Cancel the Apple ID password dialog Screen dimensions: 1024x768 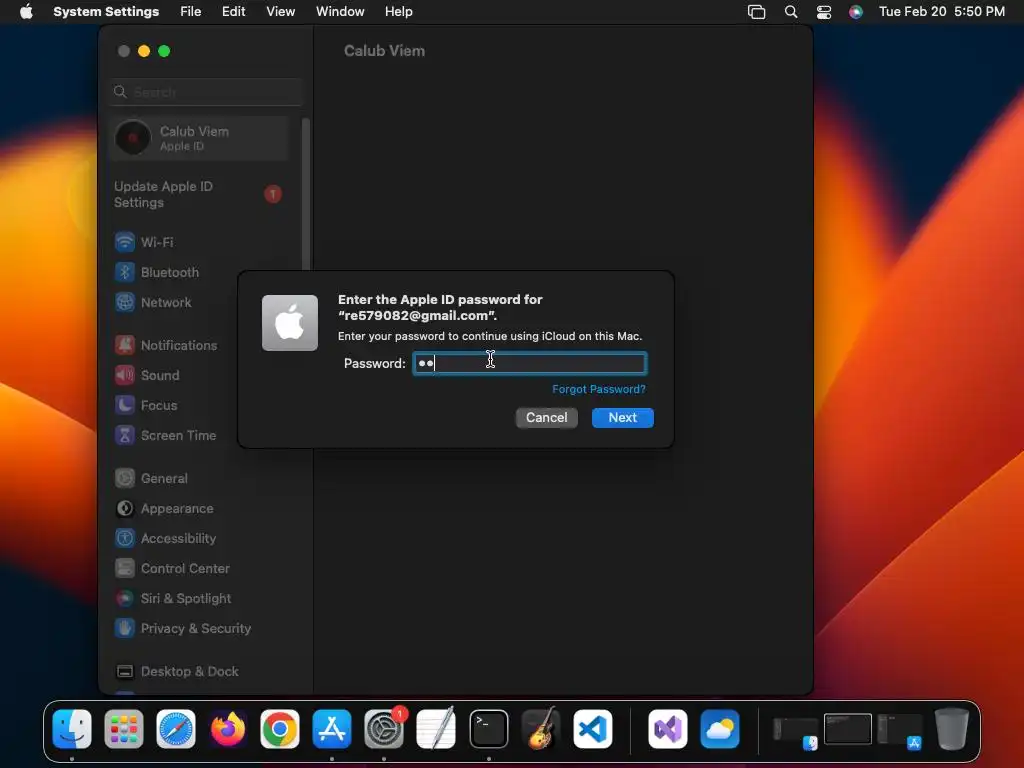(547, 417)
